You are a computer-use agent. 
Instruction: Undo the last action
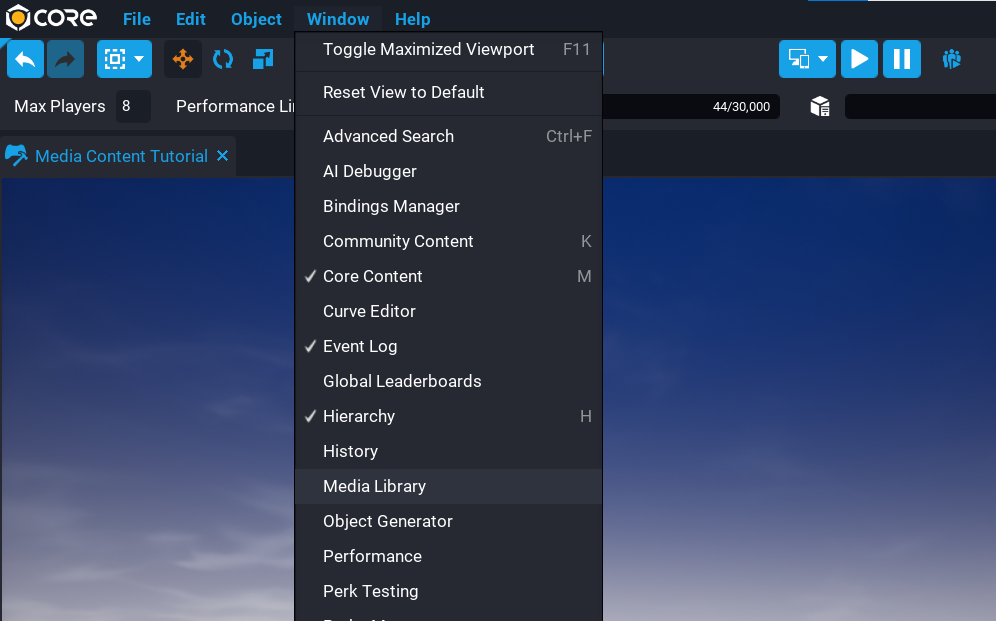tap(25, 59)
